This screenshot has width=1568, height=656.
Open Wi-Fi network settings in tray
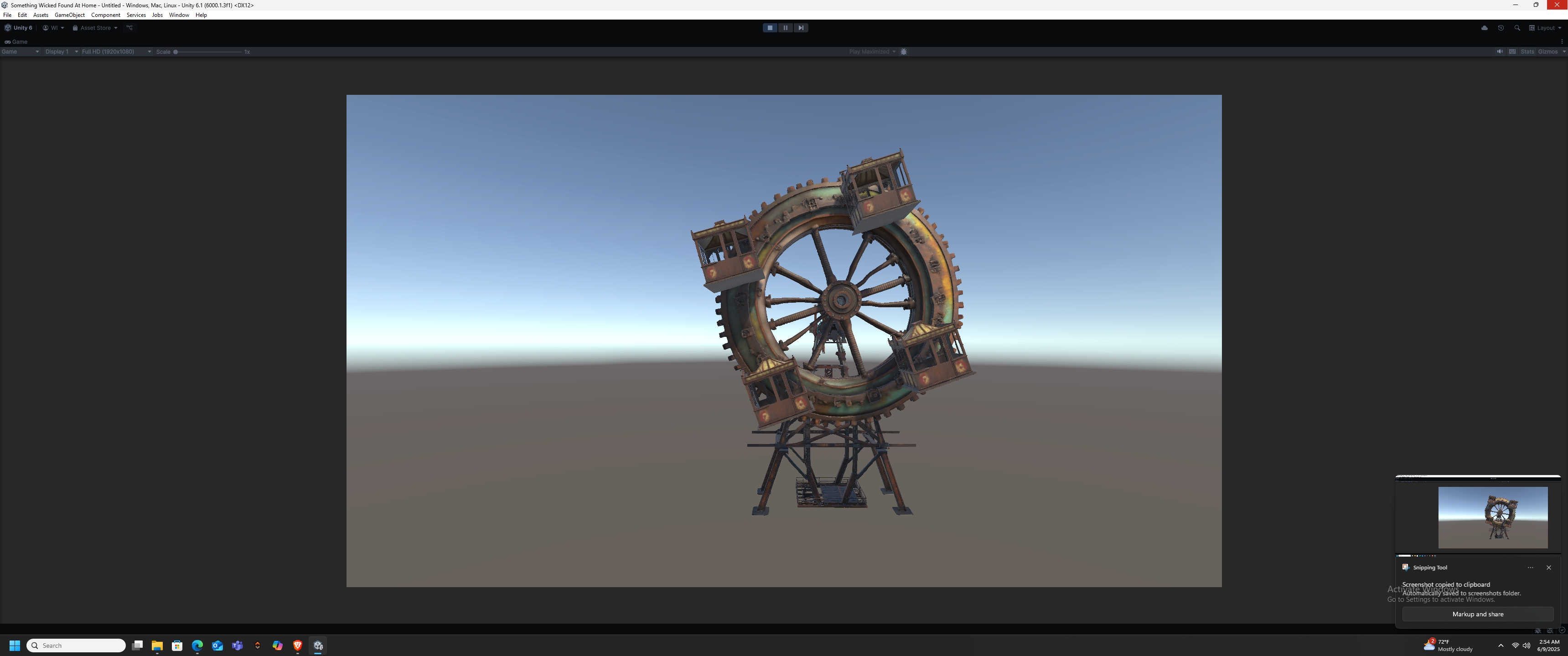(x=1515, y=646)
